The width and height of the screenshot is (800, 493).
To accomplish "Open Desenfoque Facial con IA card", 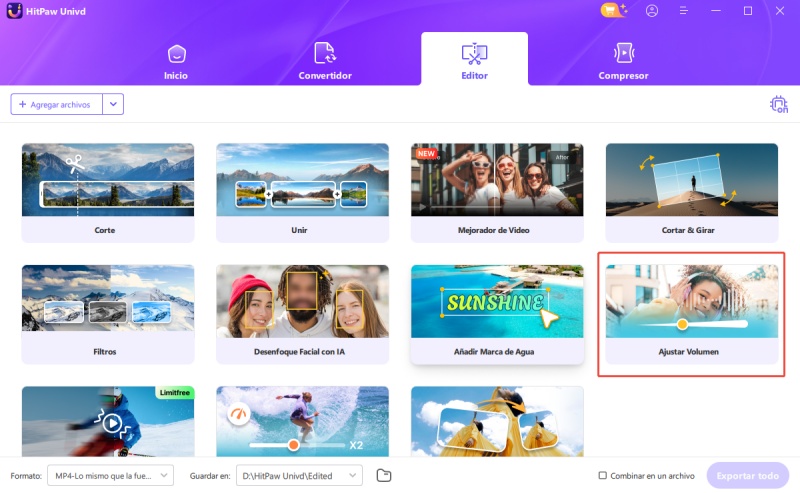I will (303, 314).
